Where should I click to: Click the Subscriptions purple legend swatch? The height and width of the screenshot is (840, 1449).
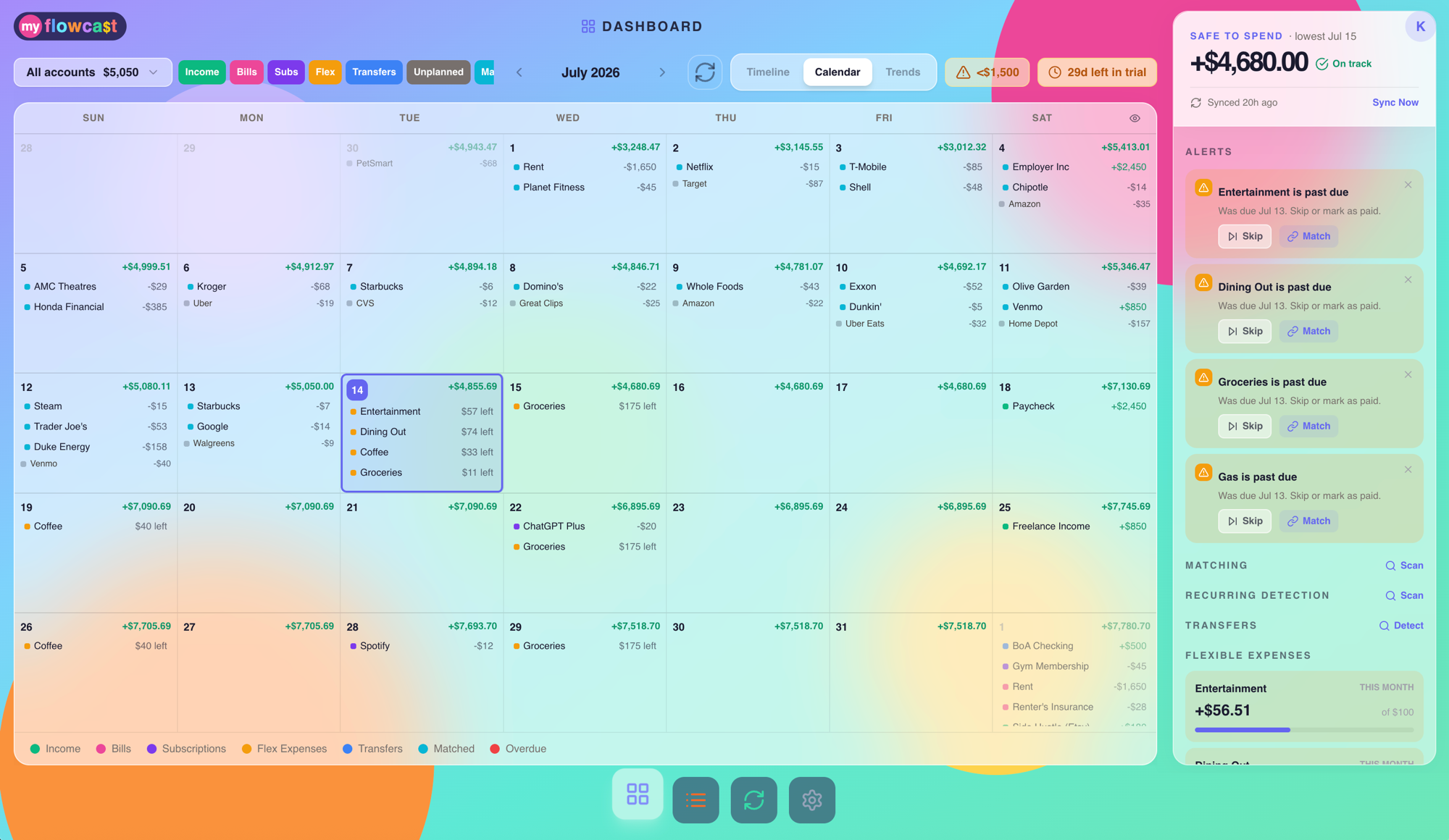[151, 749]
